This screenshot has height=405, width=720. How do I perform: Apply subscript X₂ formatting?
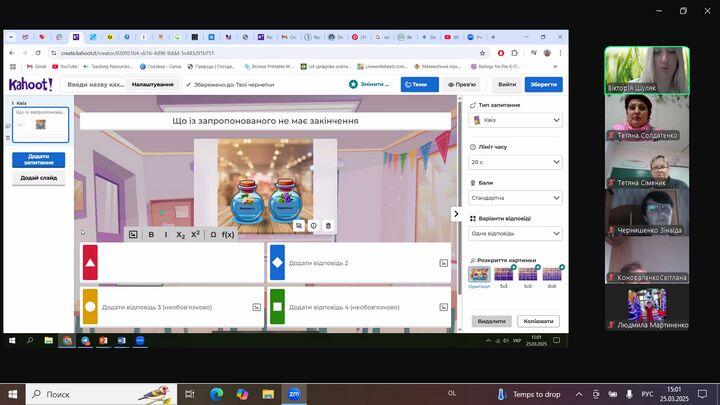180,235
